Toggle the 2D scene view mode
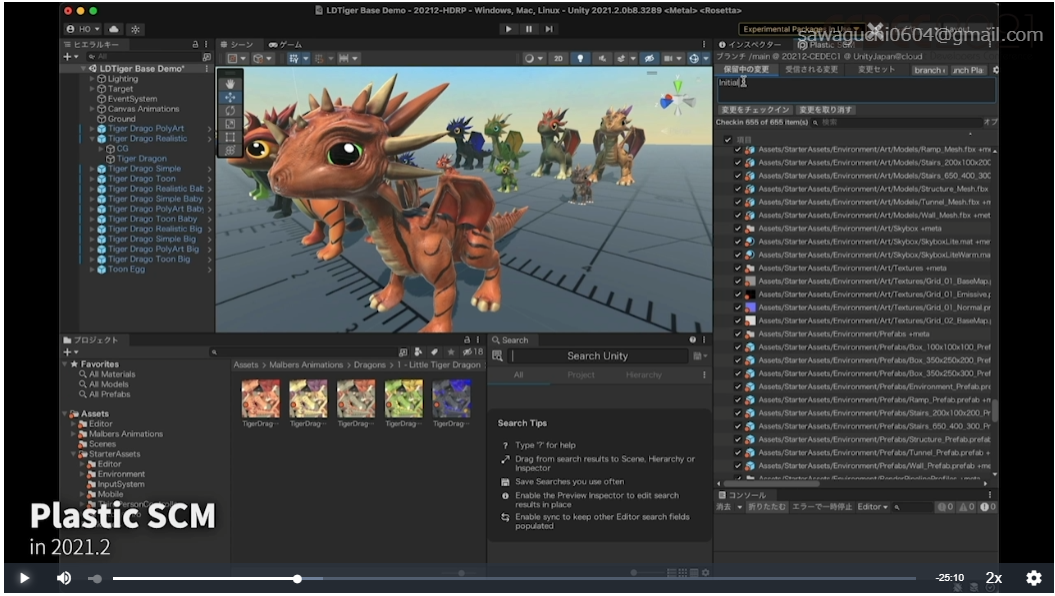Image resolution: width=1055 pixels, height=596 pixels. pos(559,59)
